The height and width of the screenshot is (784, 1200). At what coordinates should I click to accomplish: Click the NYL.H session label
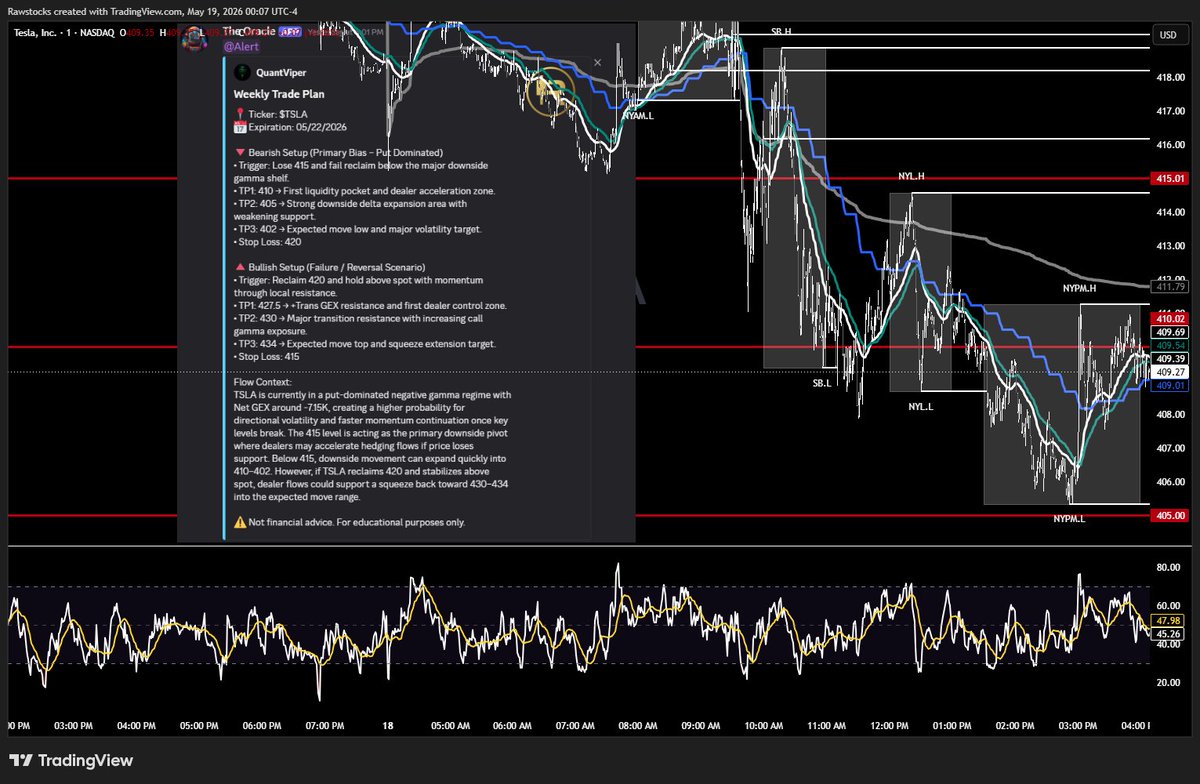pos(911,176)
